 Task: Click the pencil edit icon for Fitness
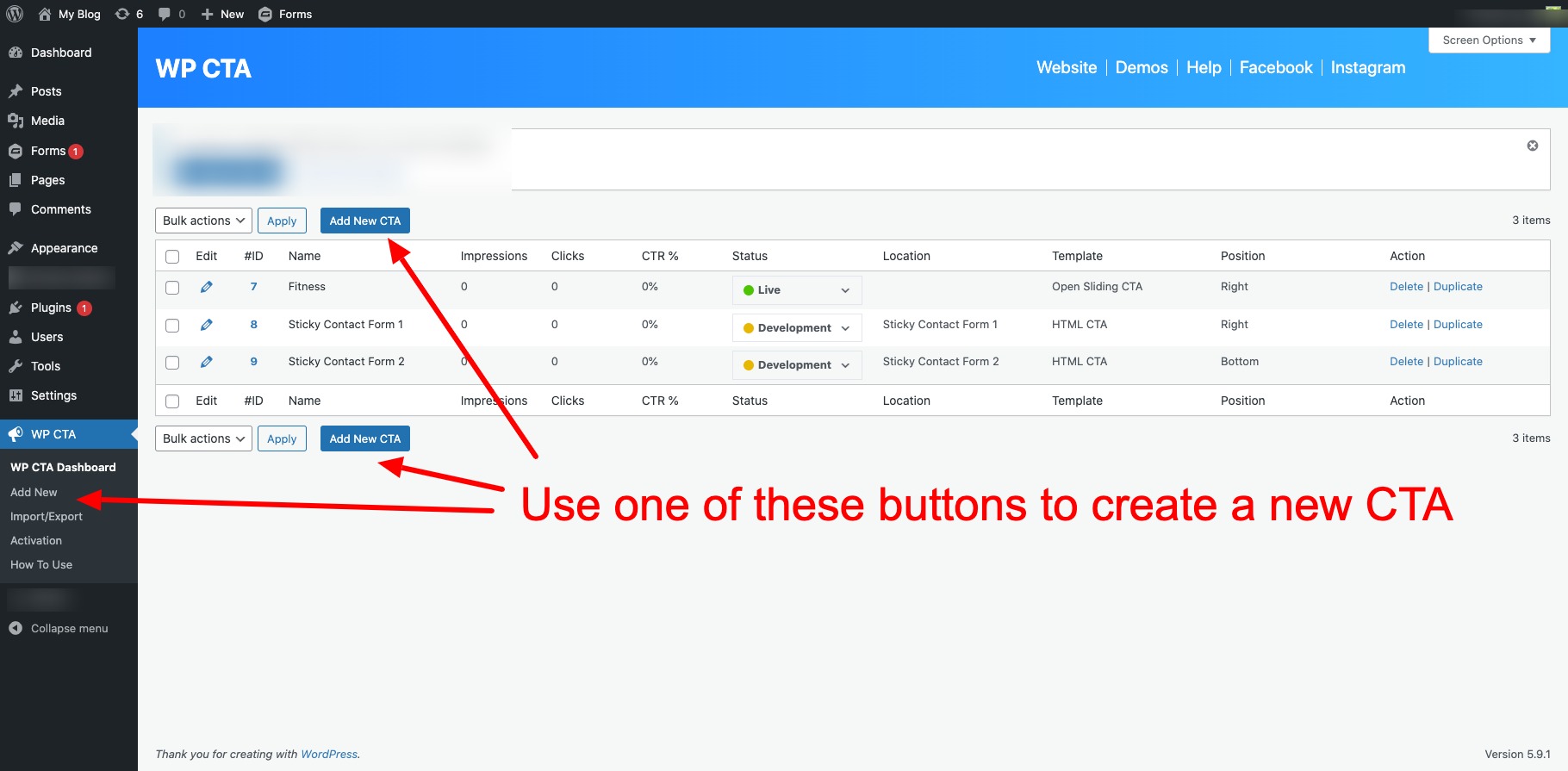tap(207, 287)
